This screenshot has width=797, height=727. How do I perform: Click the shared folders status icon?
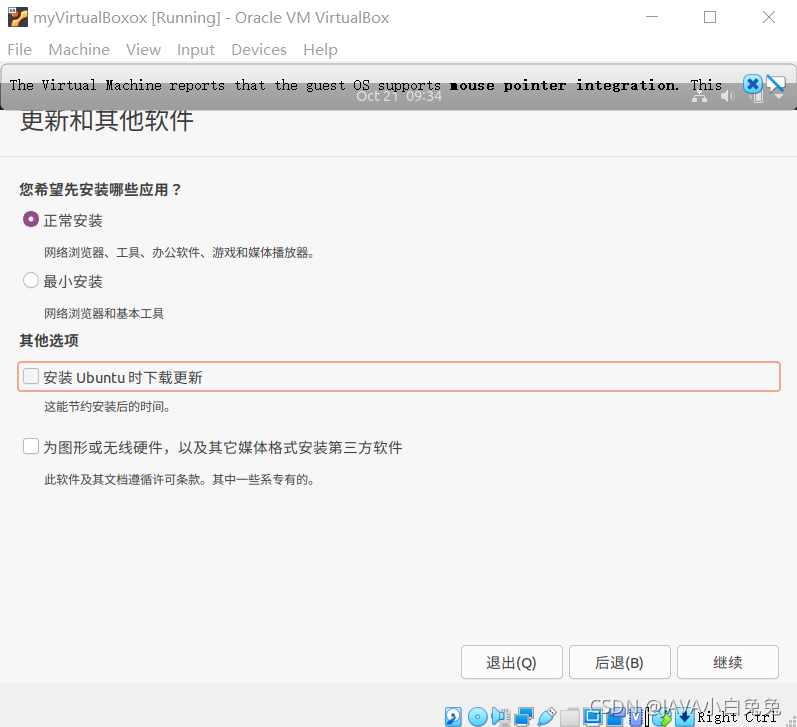coord(570,717)
